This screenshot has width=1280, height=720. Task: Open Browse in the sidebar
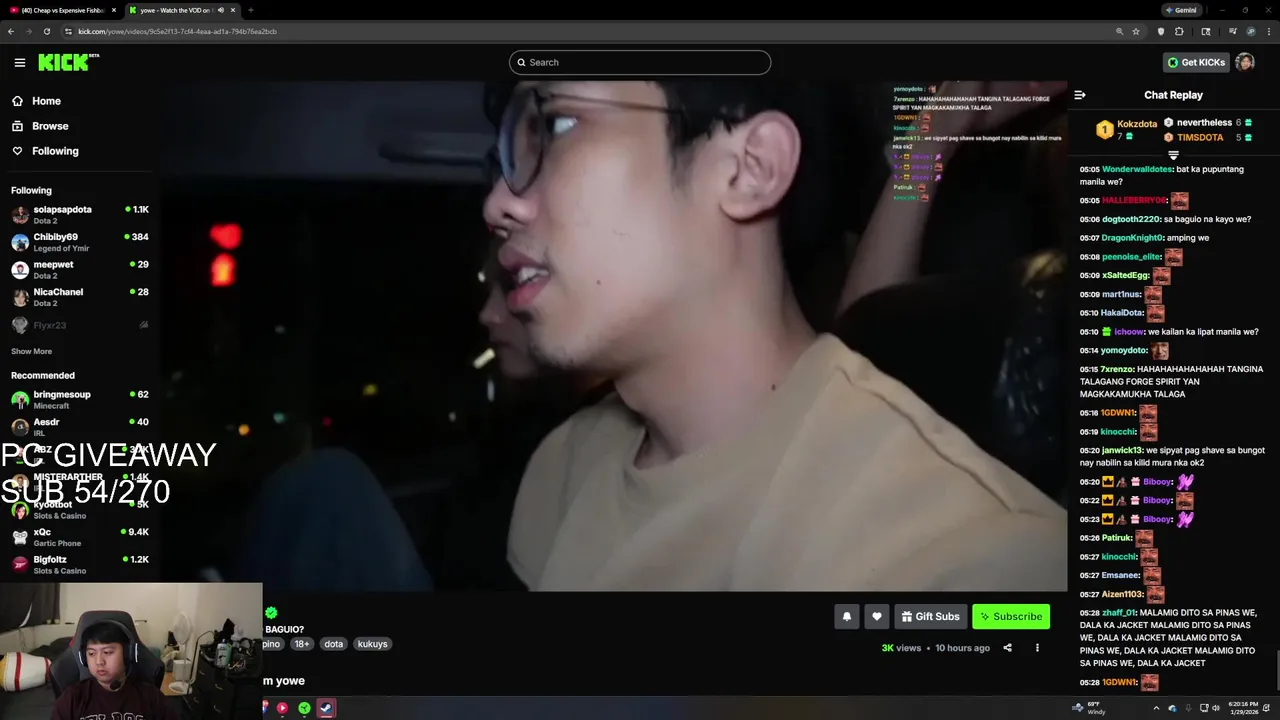tap(50, 126)
